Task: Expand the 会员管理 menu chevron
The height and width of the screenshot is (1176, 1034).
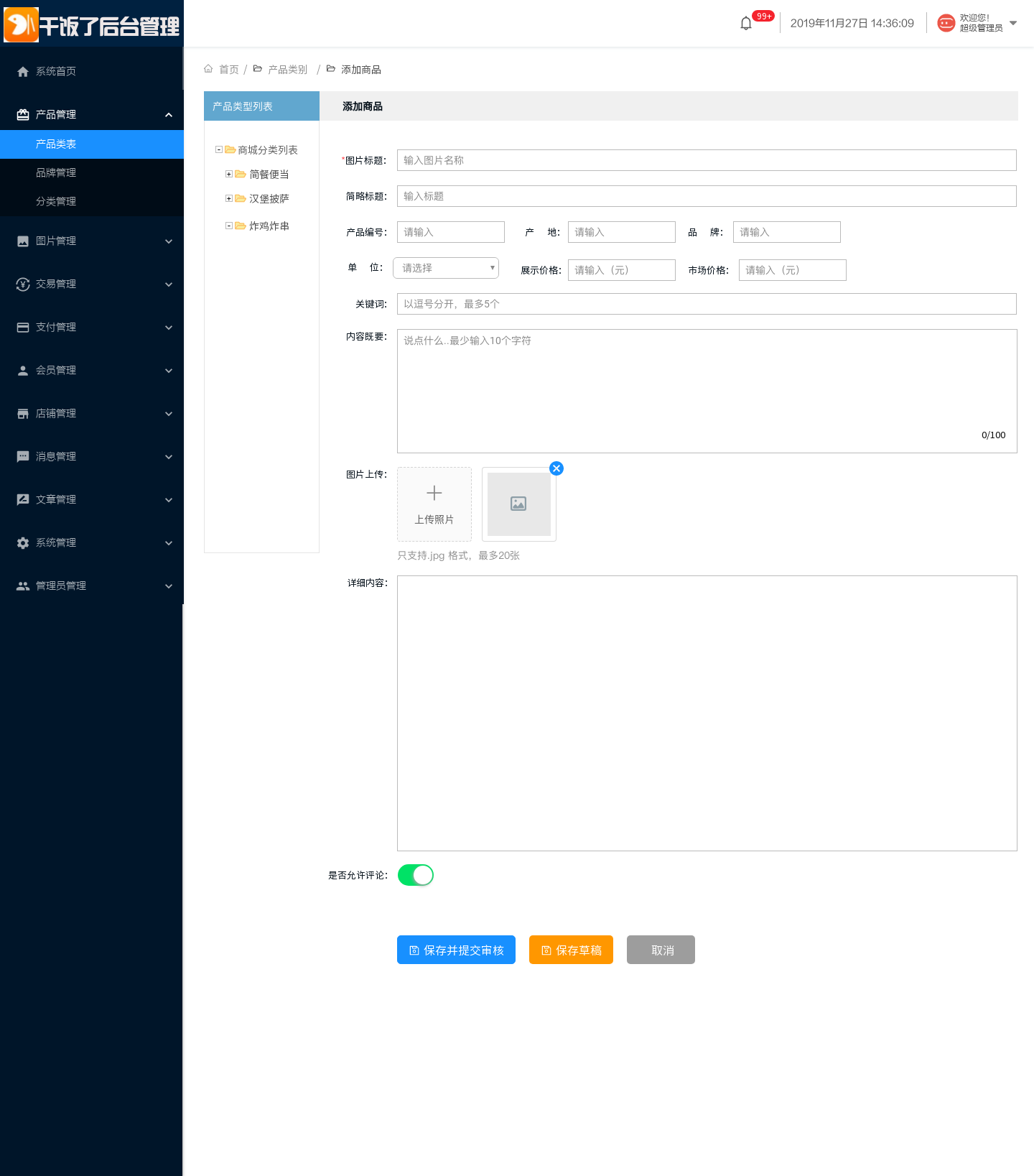Action: point(169,371)
